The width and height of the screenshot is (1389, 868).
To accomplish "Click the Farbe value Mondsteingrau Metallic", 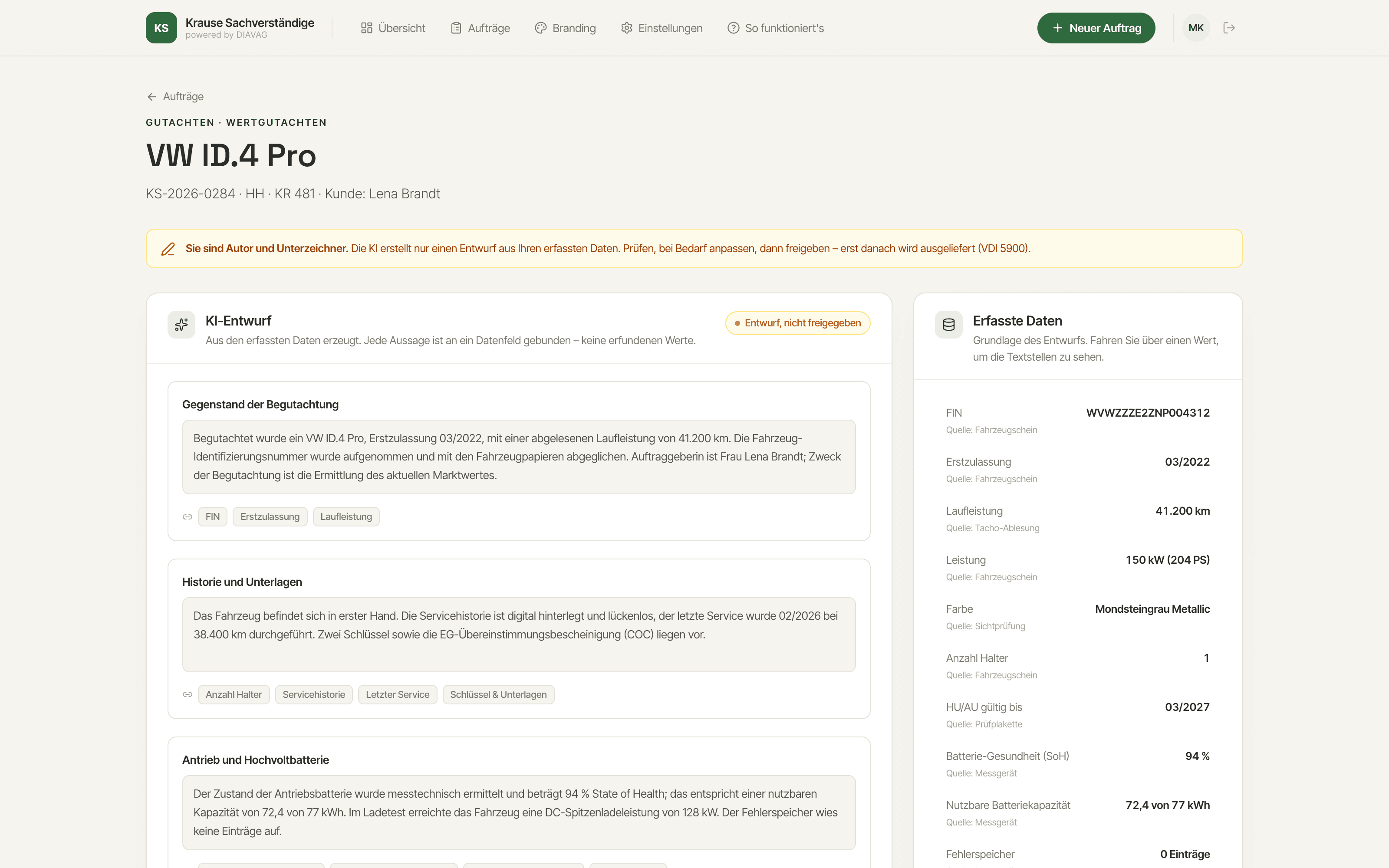I will coord(1152,609).
